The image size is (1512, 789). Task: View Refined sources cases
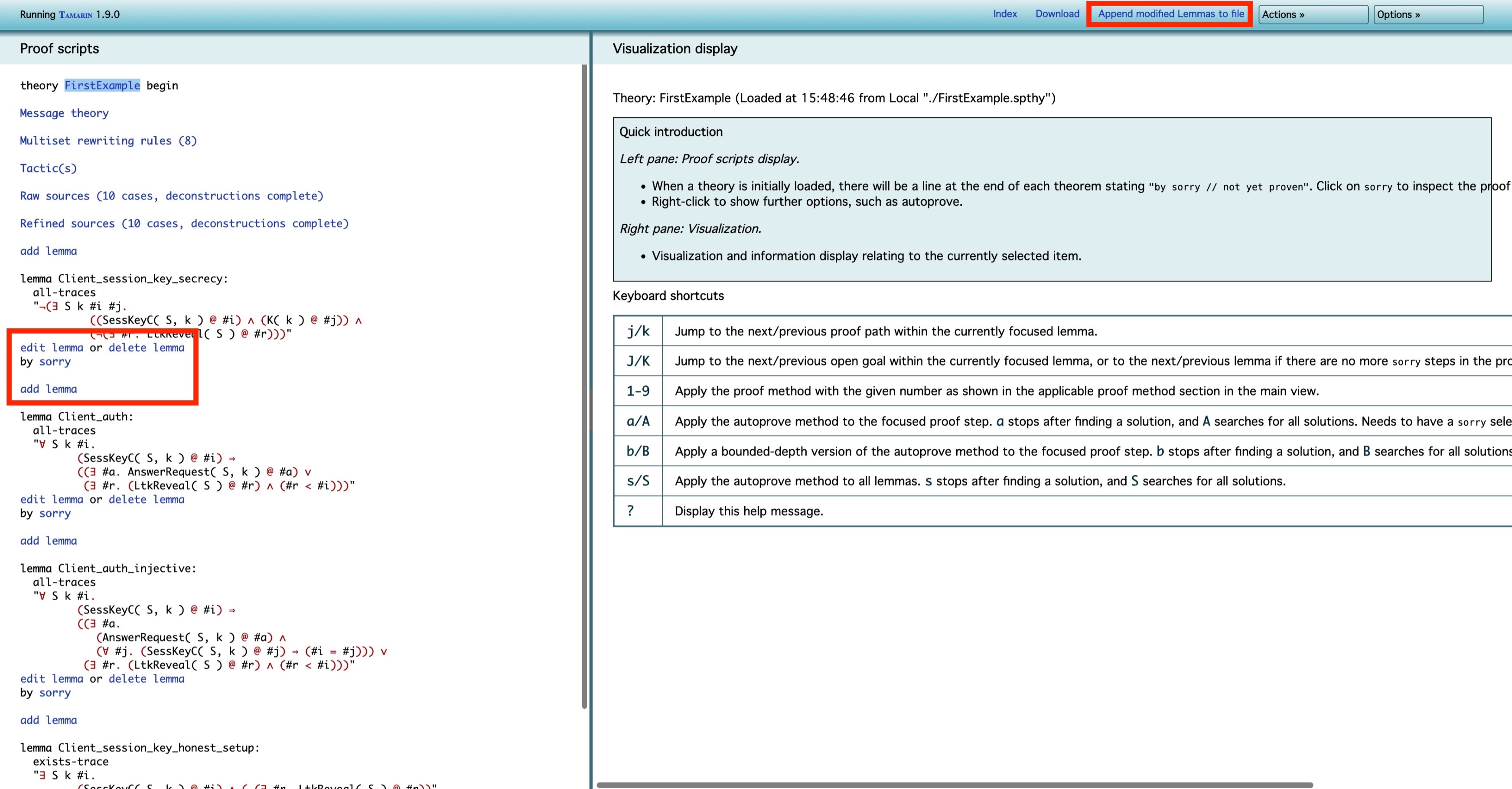click(184, 223)
